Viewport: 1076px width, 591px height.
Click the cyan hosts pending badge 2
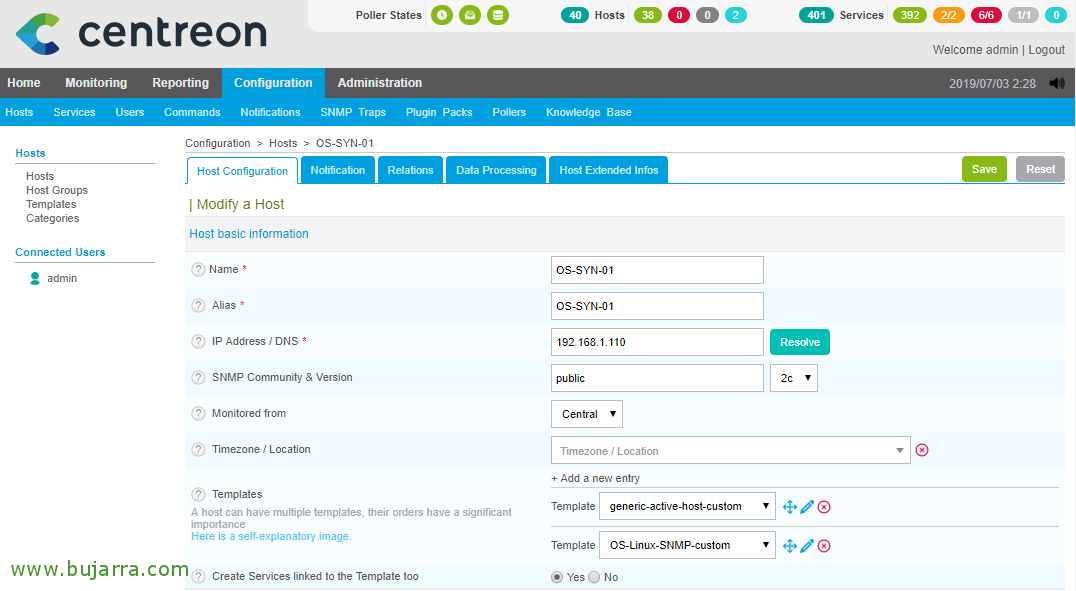736,15
